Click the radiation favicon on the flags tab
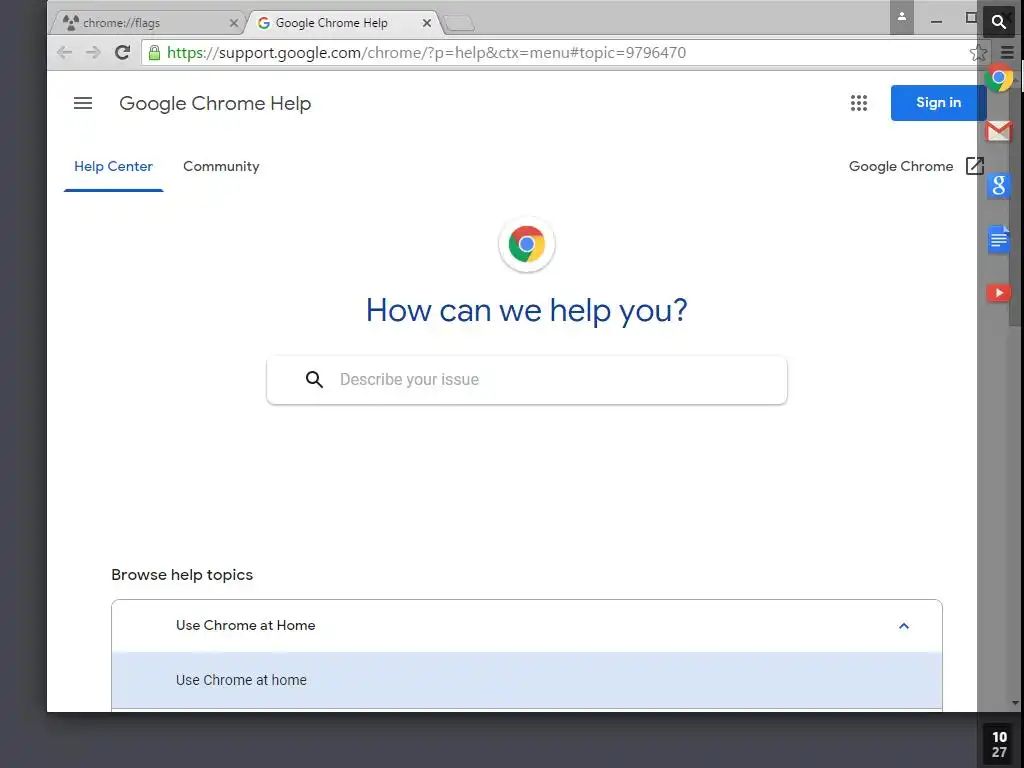The height and width of the screenshot is (768, 1024). pyautogui.click(x=71, y=23)
